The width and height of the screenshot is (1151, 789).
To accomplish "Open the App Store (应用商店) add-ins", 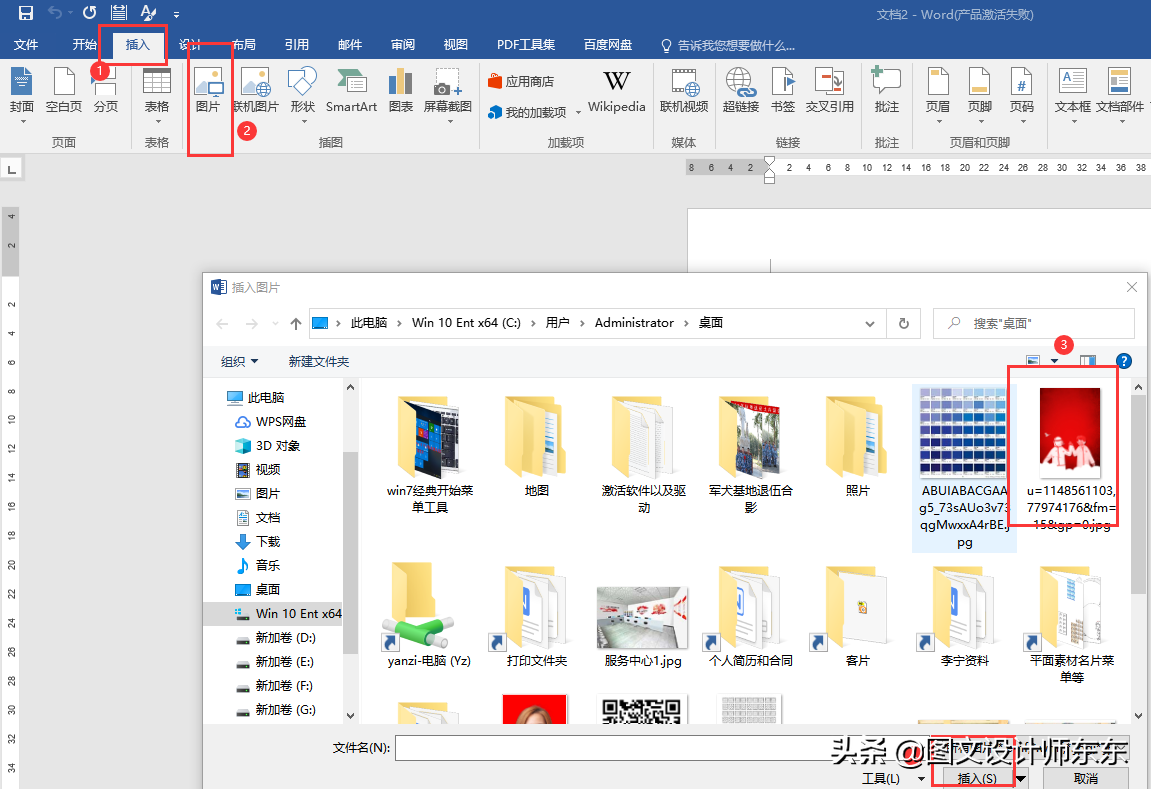I will coord(521,81).
